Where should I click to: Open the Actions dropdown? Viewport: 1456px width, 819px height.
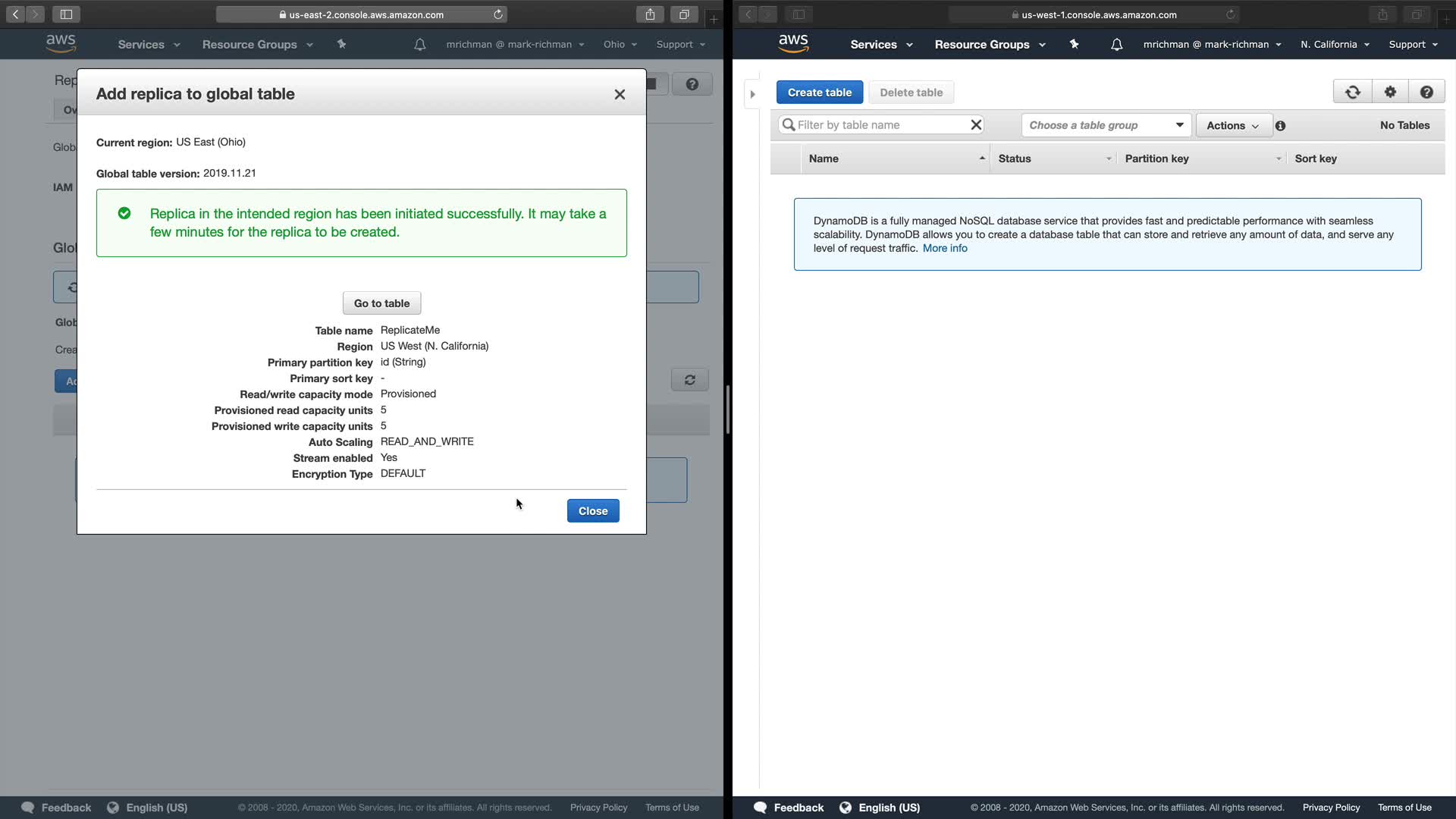click(x=1232, y=126)
